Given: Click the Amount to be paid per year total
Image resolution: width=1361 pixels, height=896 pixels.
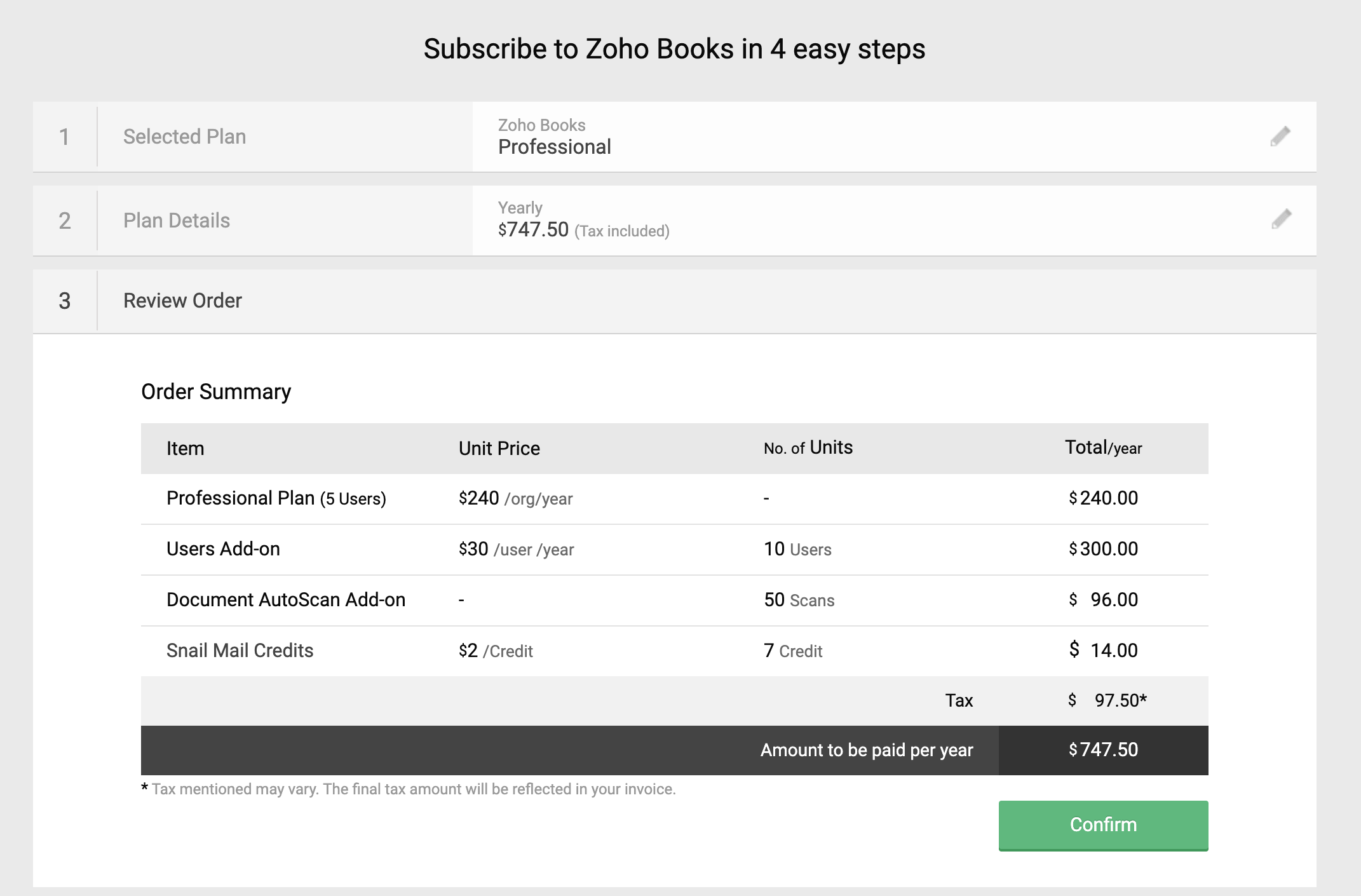Looking at the screenshot, I should point(1103,750).
